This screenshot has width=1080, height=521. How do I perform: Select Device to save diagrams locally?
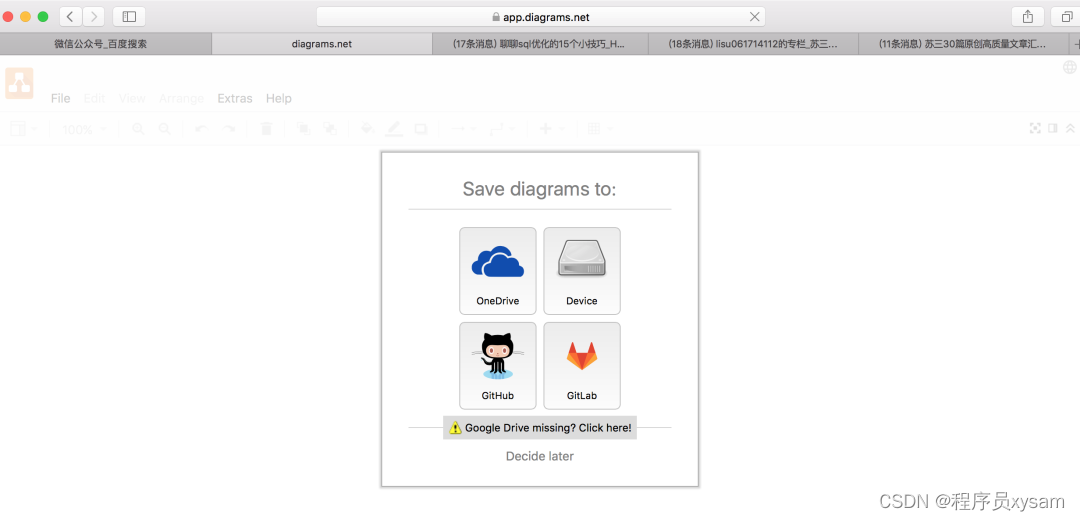(582, 271)
